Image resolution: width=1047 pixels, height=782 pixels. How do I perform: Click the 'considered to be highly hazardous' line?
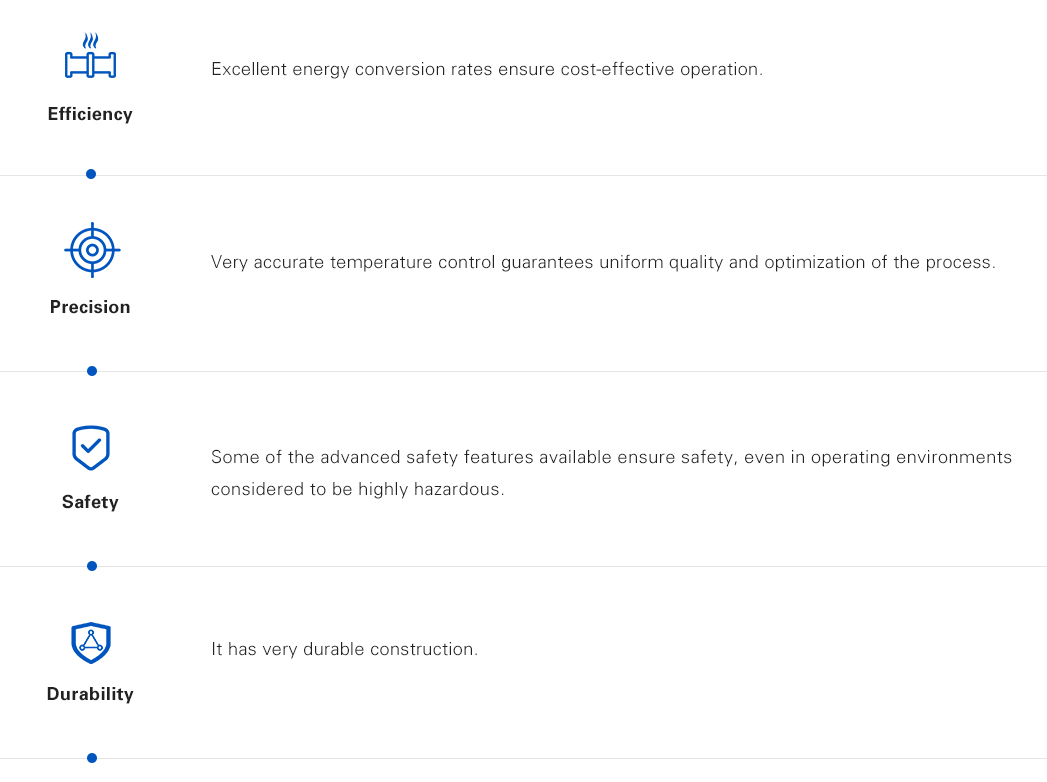(357, 490)
